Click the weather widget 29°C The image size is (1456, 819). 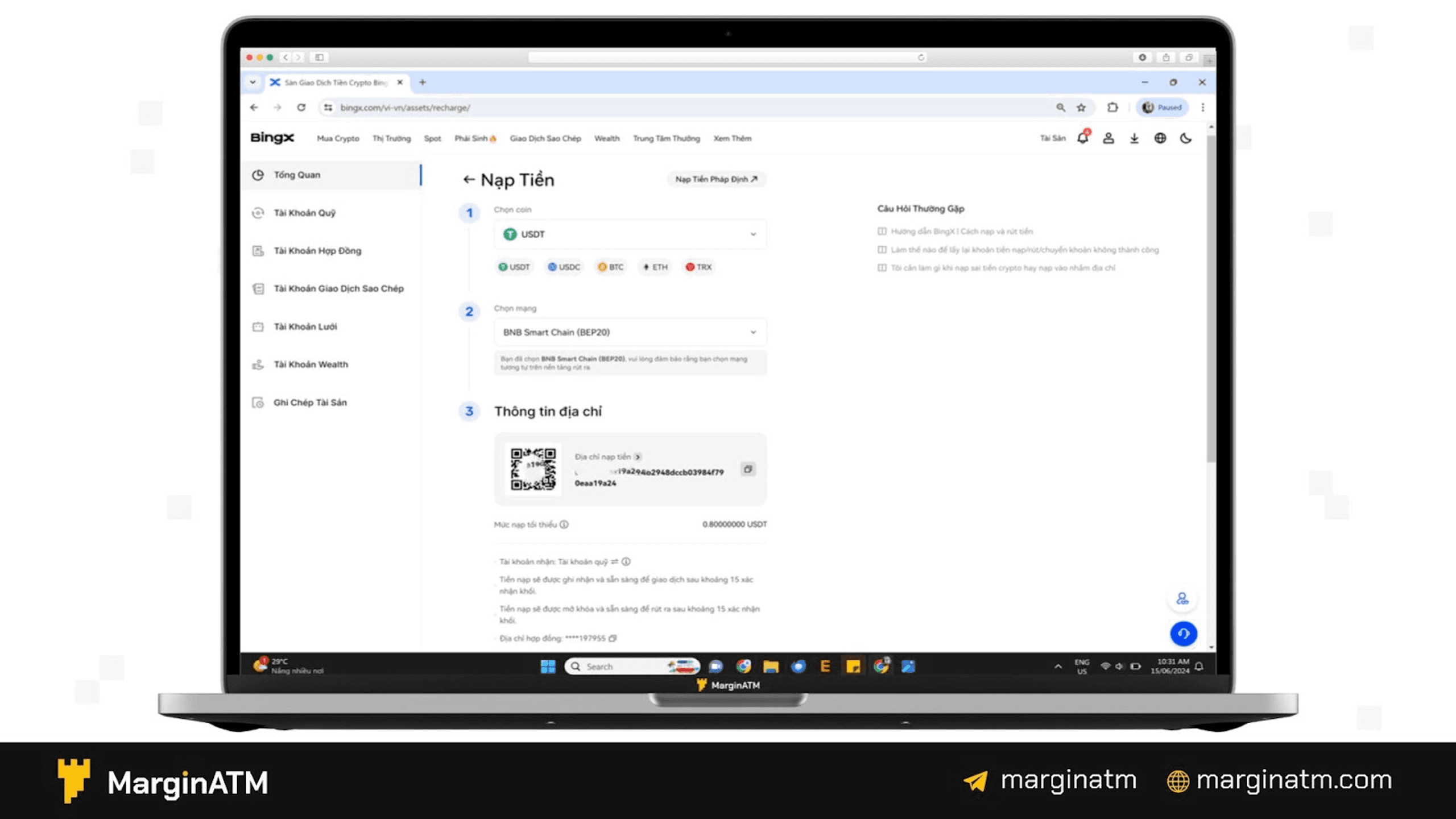pos(289,666)
